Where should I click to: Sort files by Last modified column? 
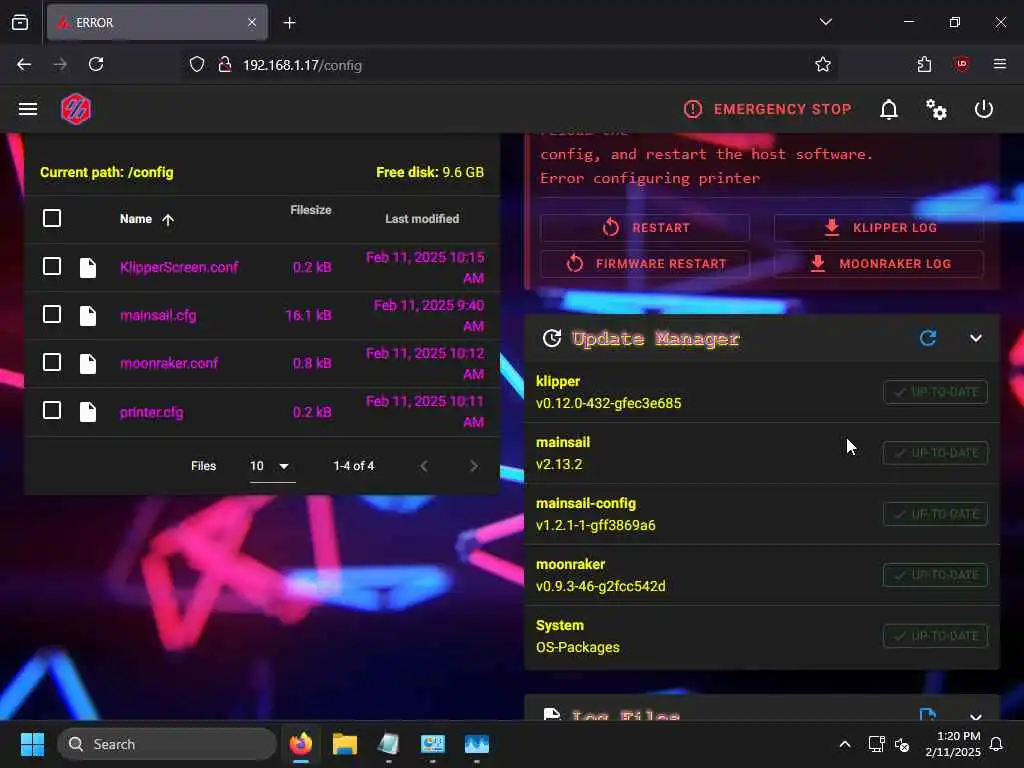(422, 219)
